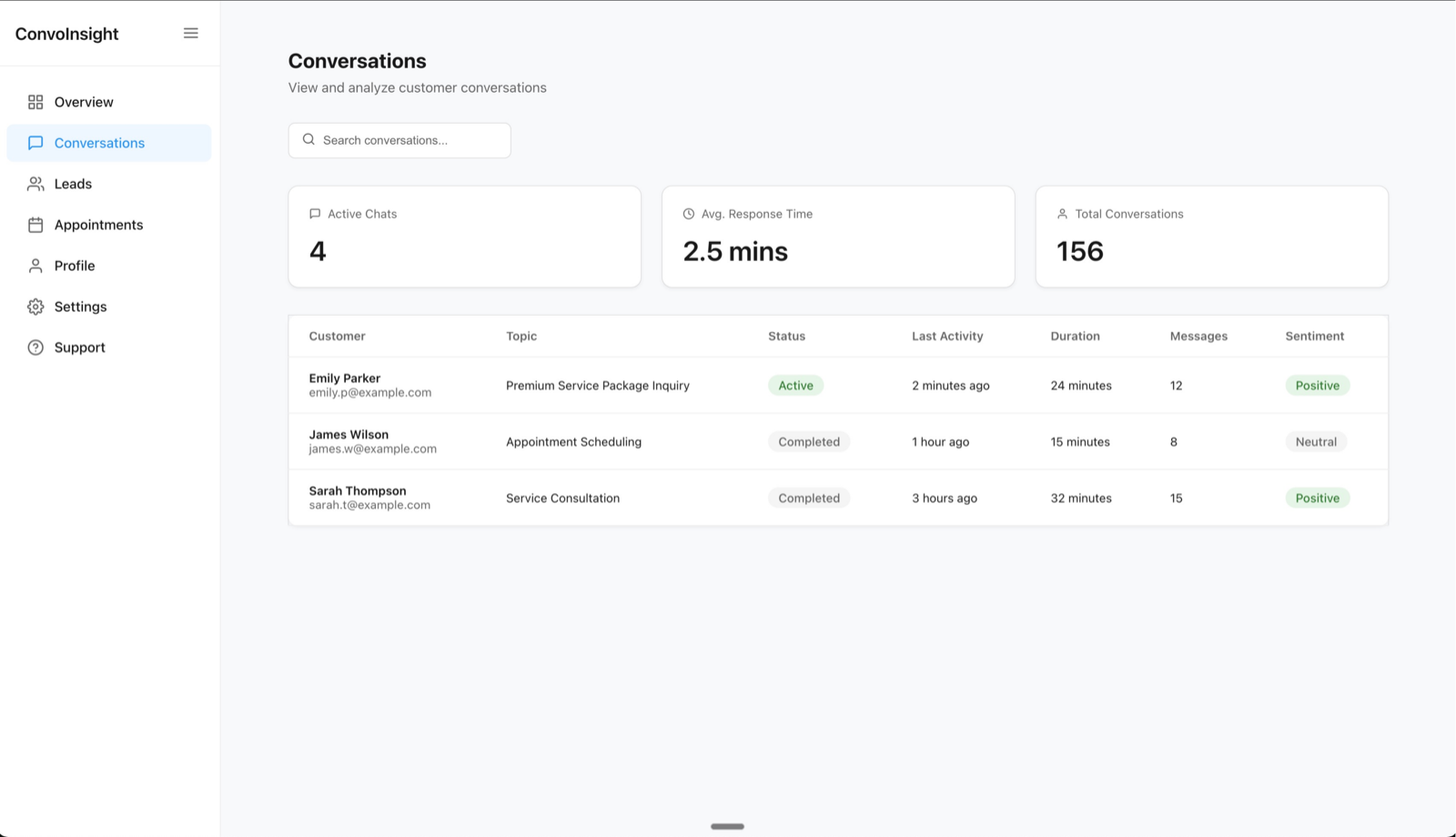
Task: Click the 32 minutes duration cell
Action: tap(1081, 499)
